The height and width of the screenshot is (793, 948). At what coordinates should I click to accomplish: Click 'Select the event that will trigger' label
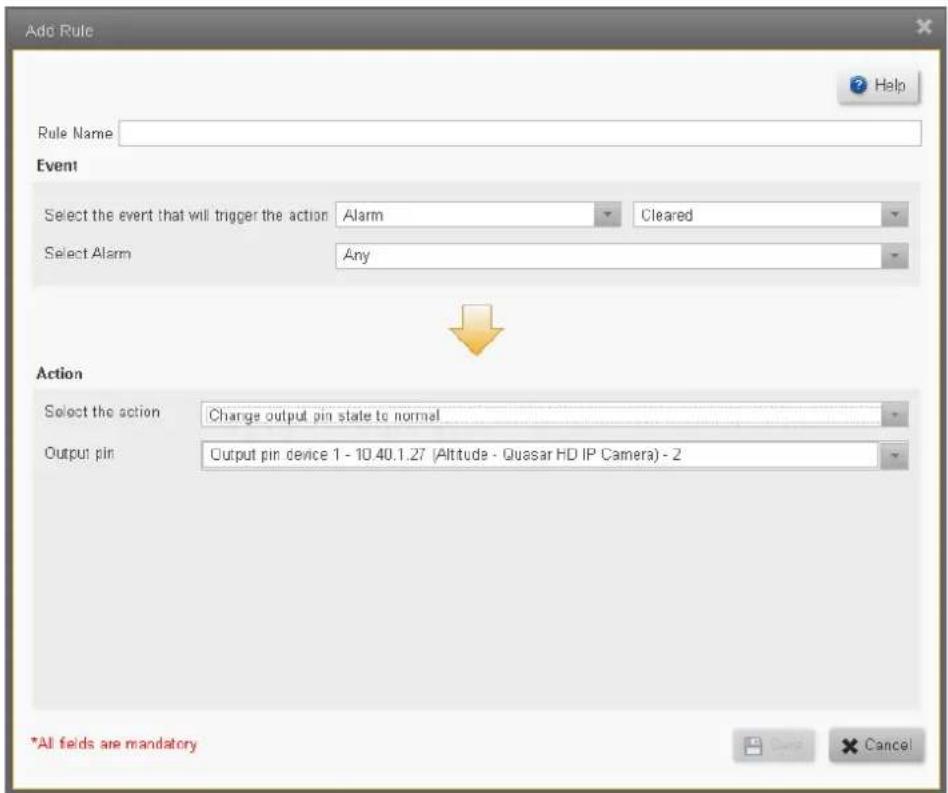[x=186, y=215]
